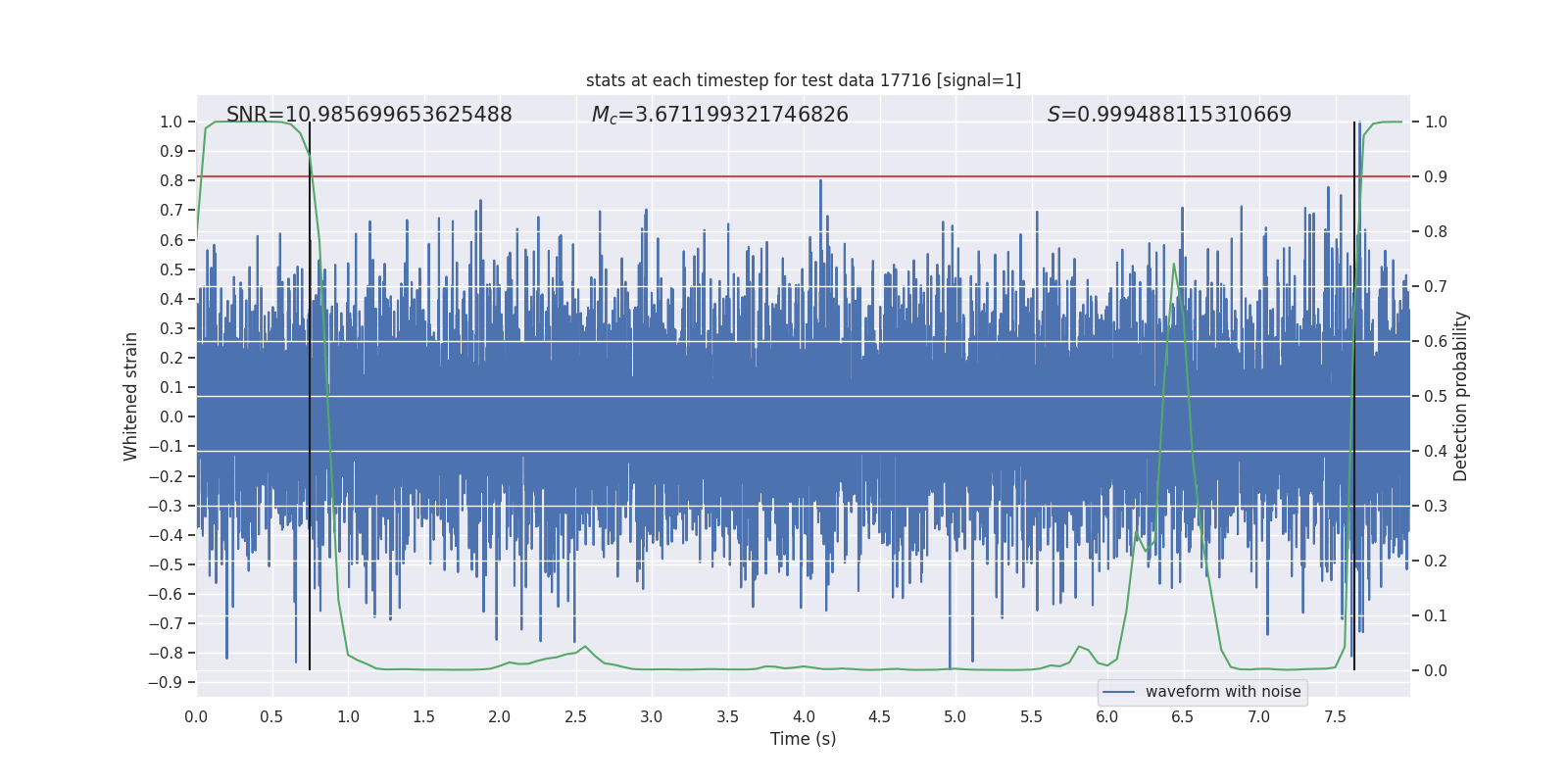Viewport: 1568px width, 784px height.
Task: Click the tallest blue spike near 4.1 seconds
Action: 820,182
